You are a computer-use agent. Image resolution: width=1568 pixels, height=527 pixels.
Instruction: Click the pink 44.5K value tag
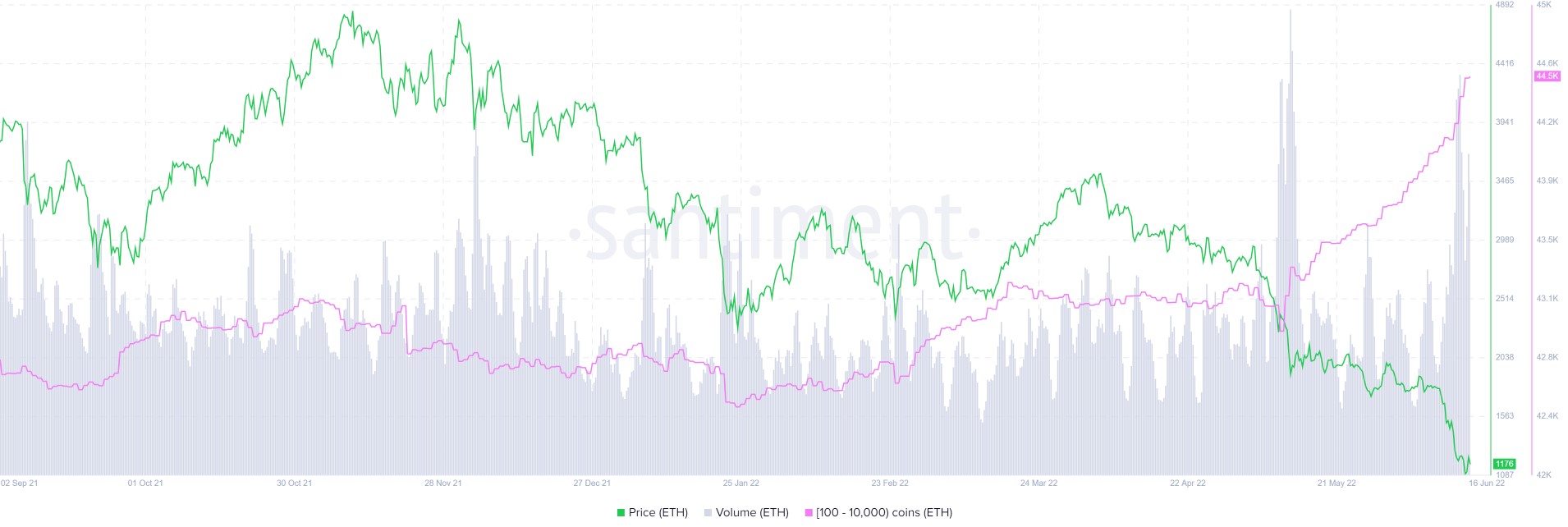1547,76
